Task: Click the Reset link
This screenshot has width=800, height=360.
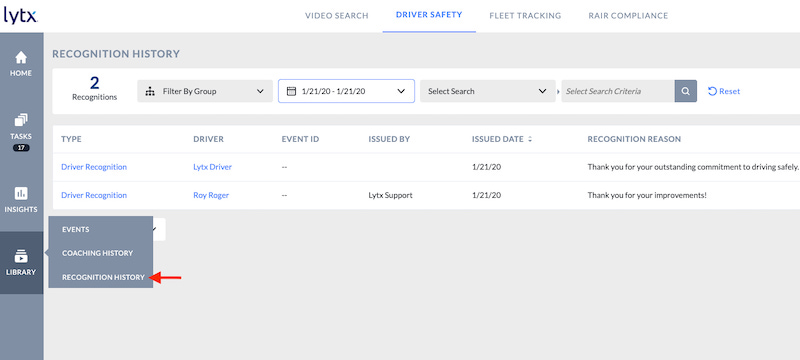Action: pyautogui.click(x=729, y=91)
